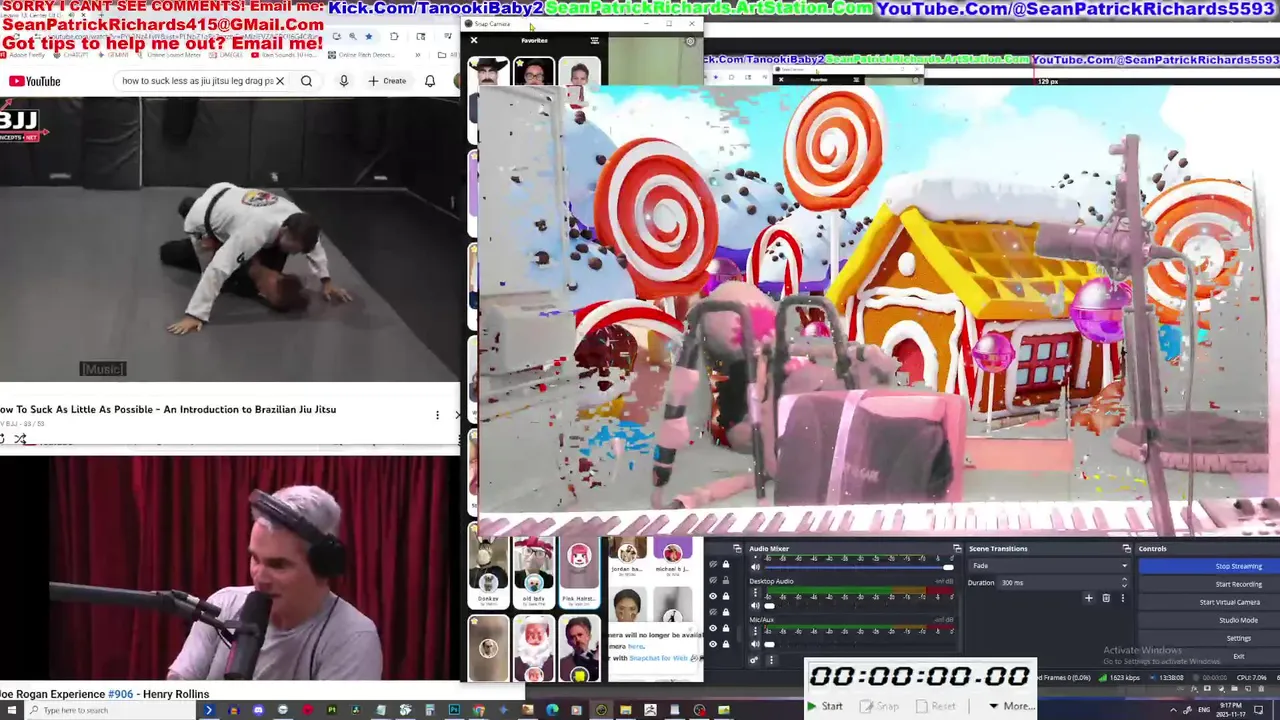Open Audio Mixer bottom three-dot menu
1280x720 pixels.
pyautogui.click(x=771, y=660)
